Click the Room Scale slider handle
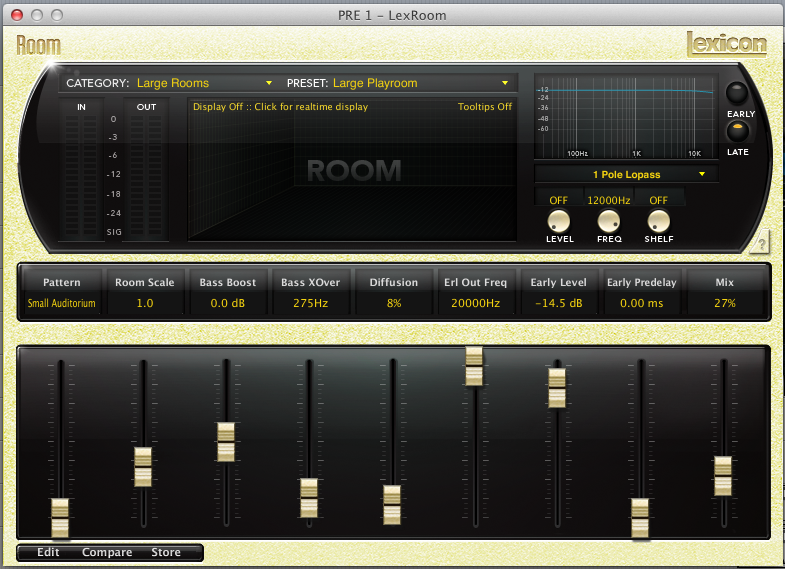785x569 pixels. point(143,467)
